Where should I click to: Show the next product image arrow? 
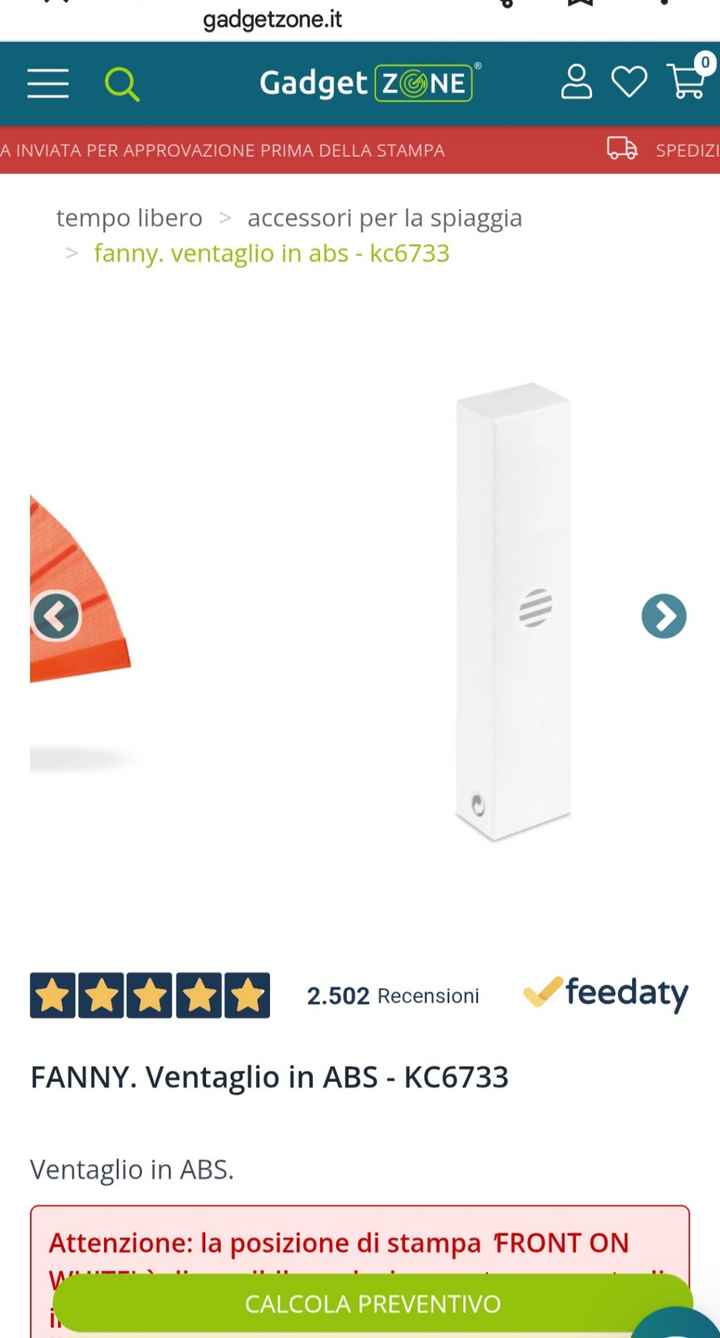tap(664, 616)
